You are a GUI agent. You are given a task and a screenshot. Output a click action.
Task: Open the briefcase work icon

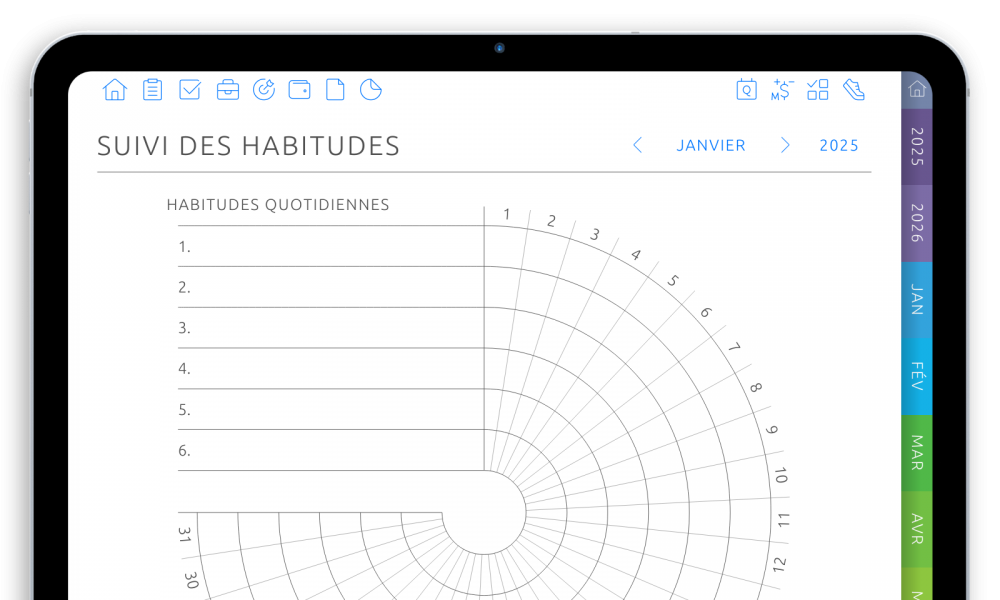click(x=228, y=90)
